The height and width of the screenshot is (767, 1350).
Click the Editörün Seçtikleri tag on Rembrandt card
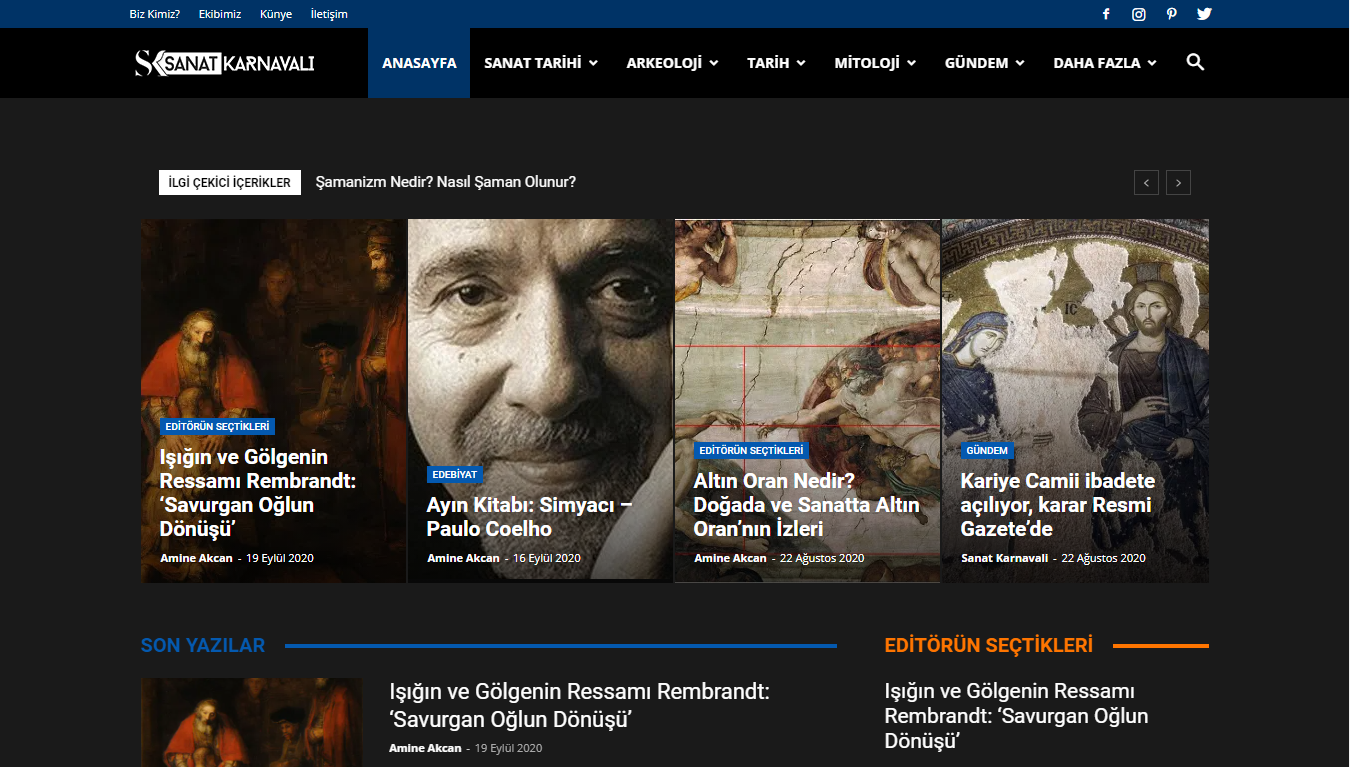coord(217,426)
